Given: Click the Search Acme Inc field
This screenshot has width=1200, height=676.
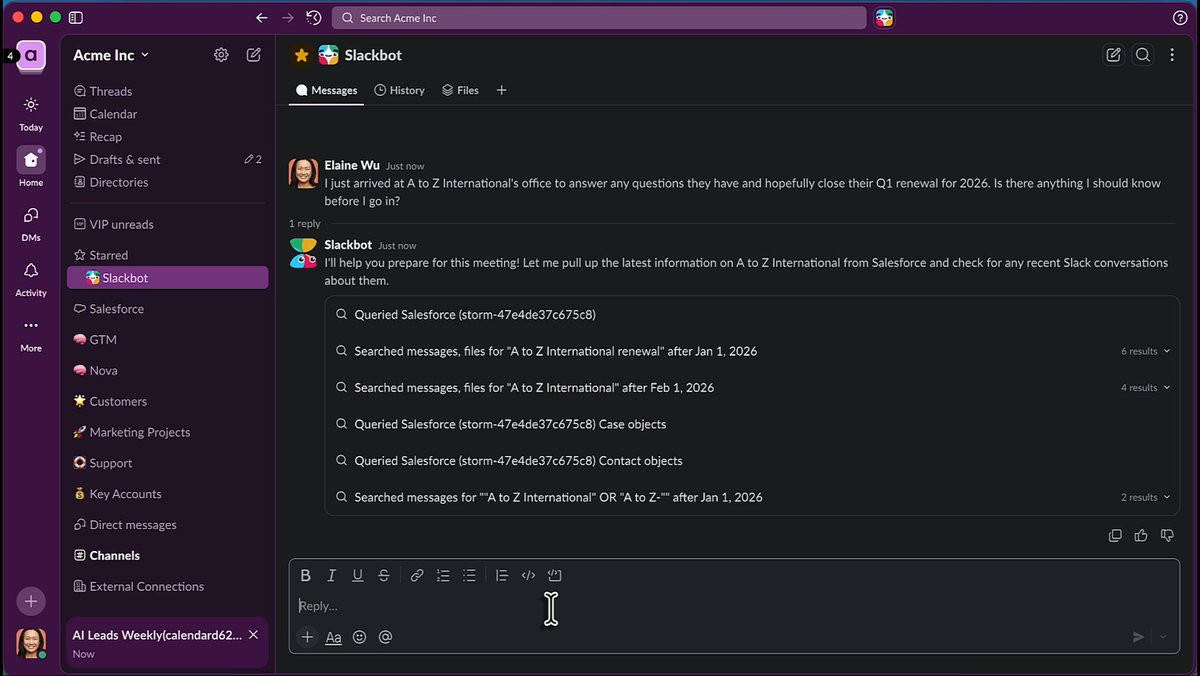Looking at the screenshot, I should 599,18.
